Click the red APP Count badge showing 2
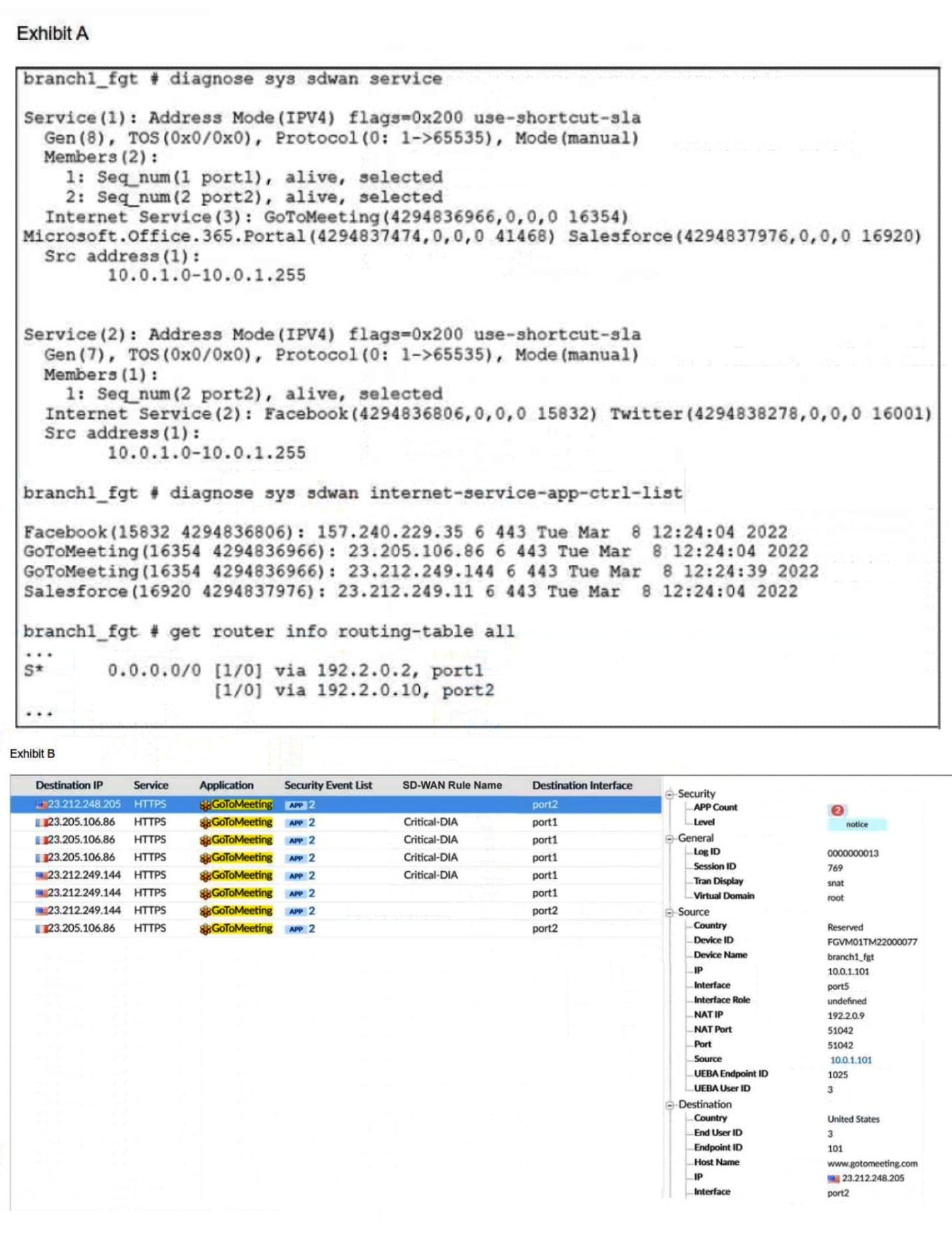The image size is (952, 1234). [x=837, y=810]
